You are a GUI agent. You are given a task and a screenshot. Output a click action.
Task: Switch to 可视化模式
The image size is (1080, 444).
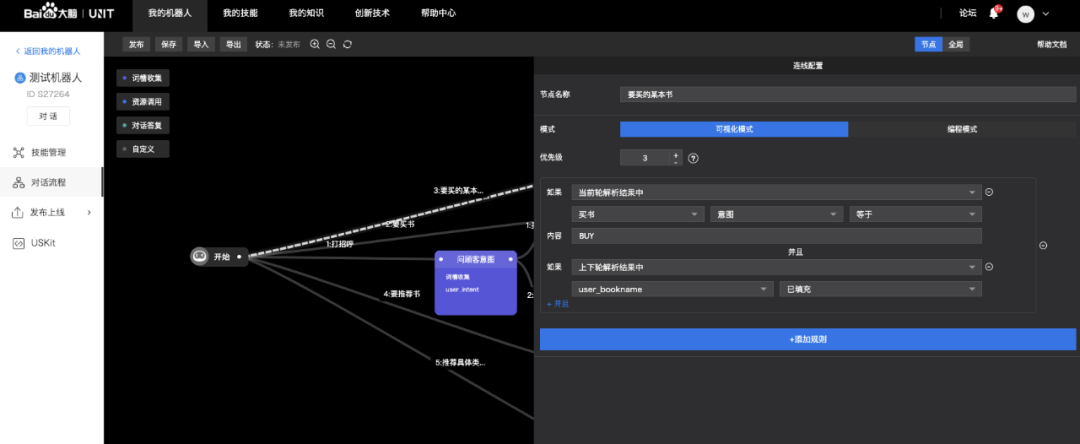[734, 129]
